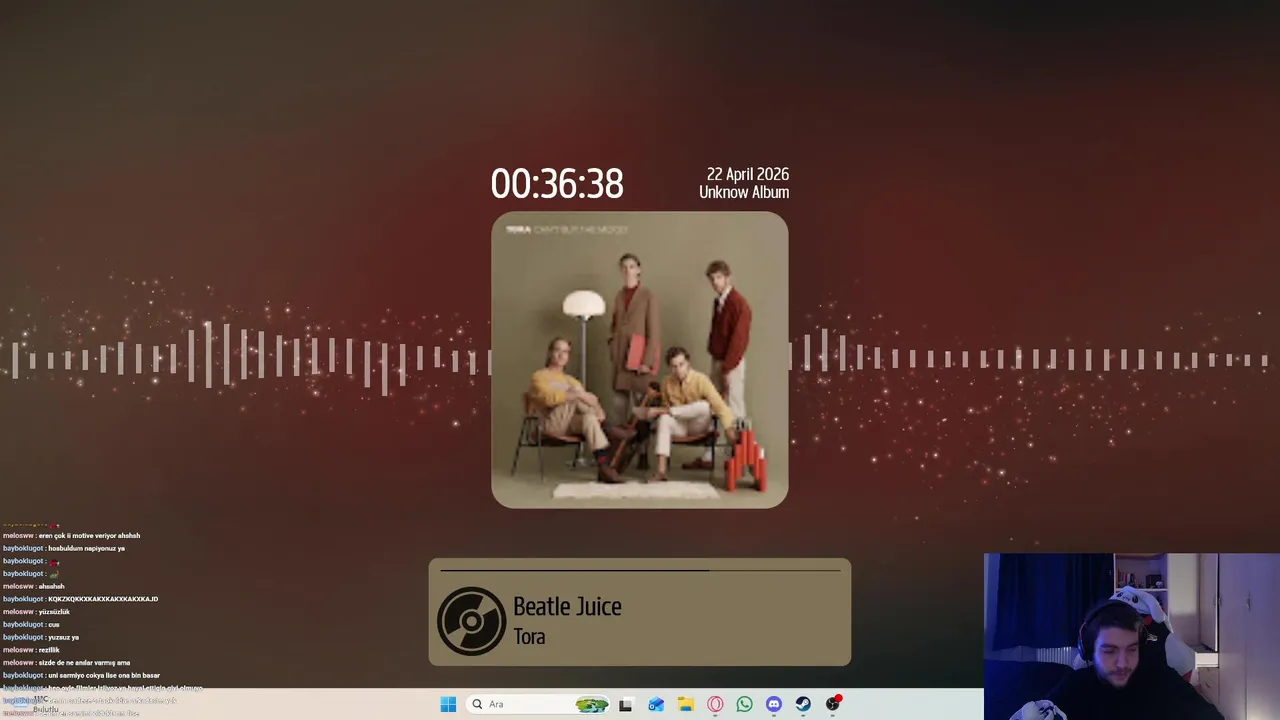Click the artist name "Tora" in player
This screenshot has width=1280, height=720.
[x=529, y=637]
